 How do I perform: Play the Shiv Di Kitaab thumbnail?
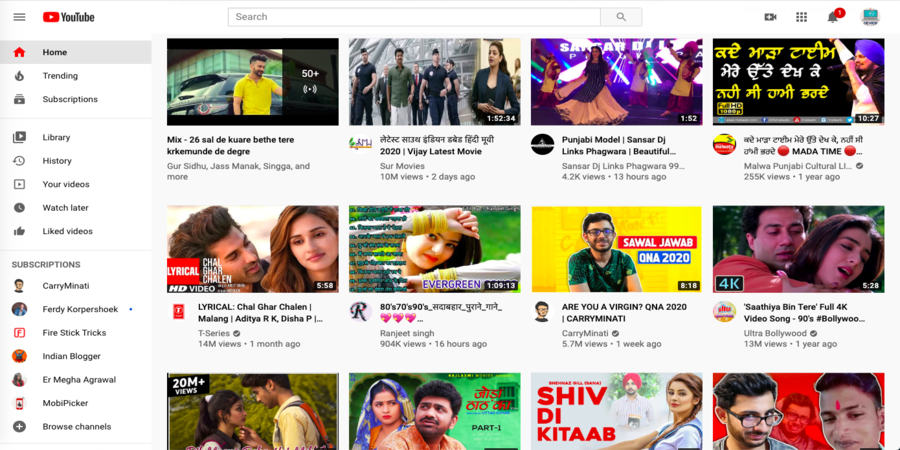616,412
